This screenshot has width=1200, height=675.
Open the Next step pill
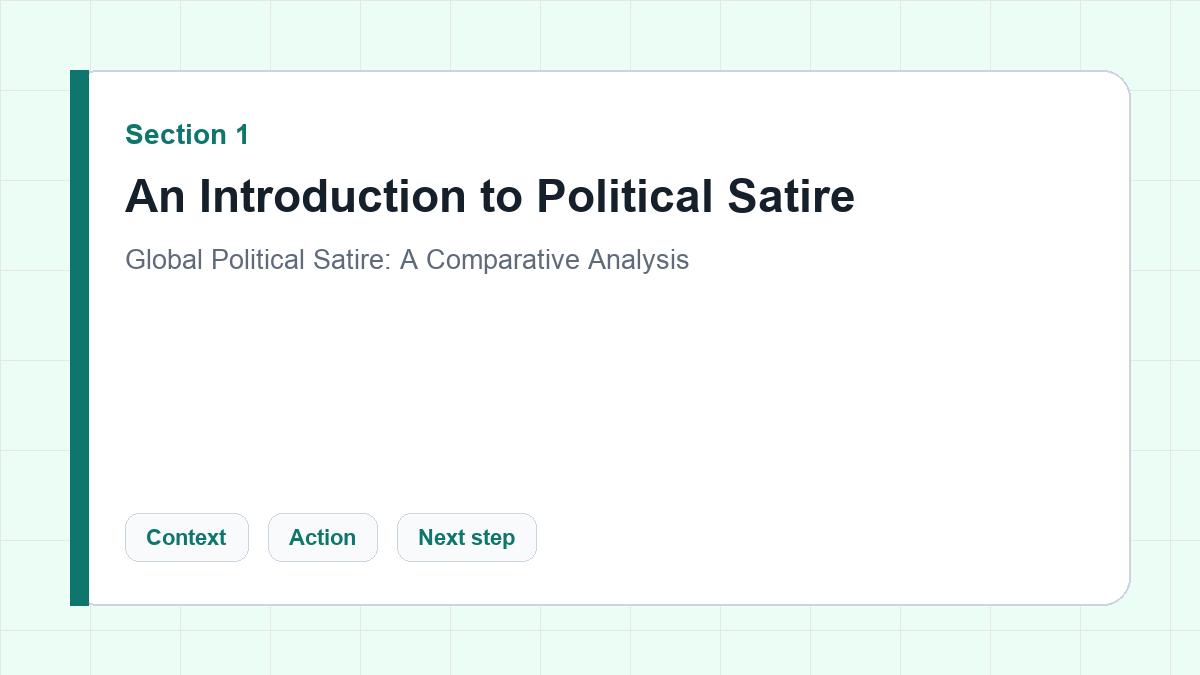coord(466,537)
